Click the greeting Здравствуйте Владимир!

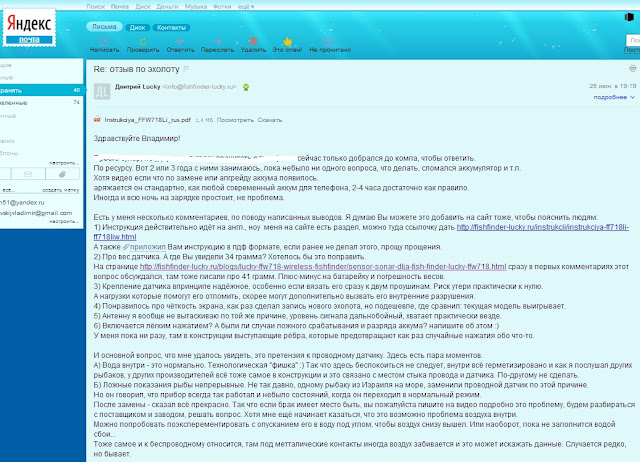click(137, 138)
